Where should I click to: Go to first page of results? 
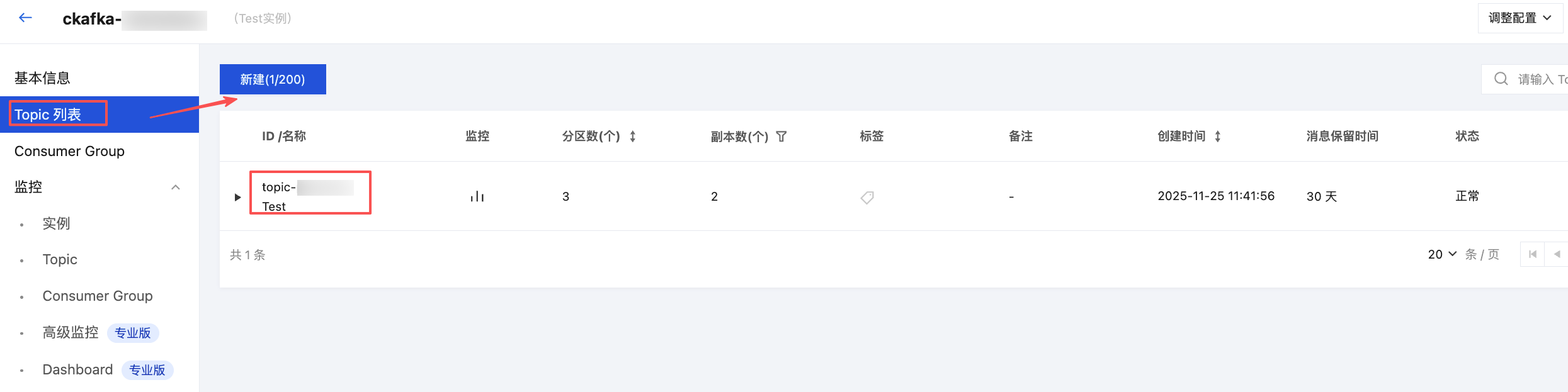coord(1533,254)
